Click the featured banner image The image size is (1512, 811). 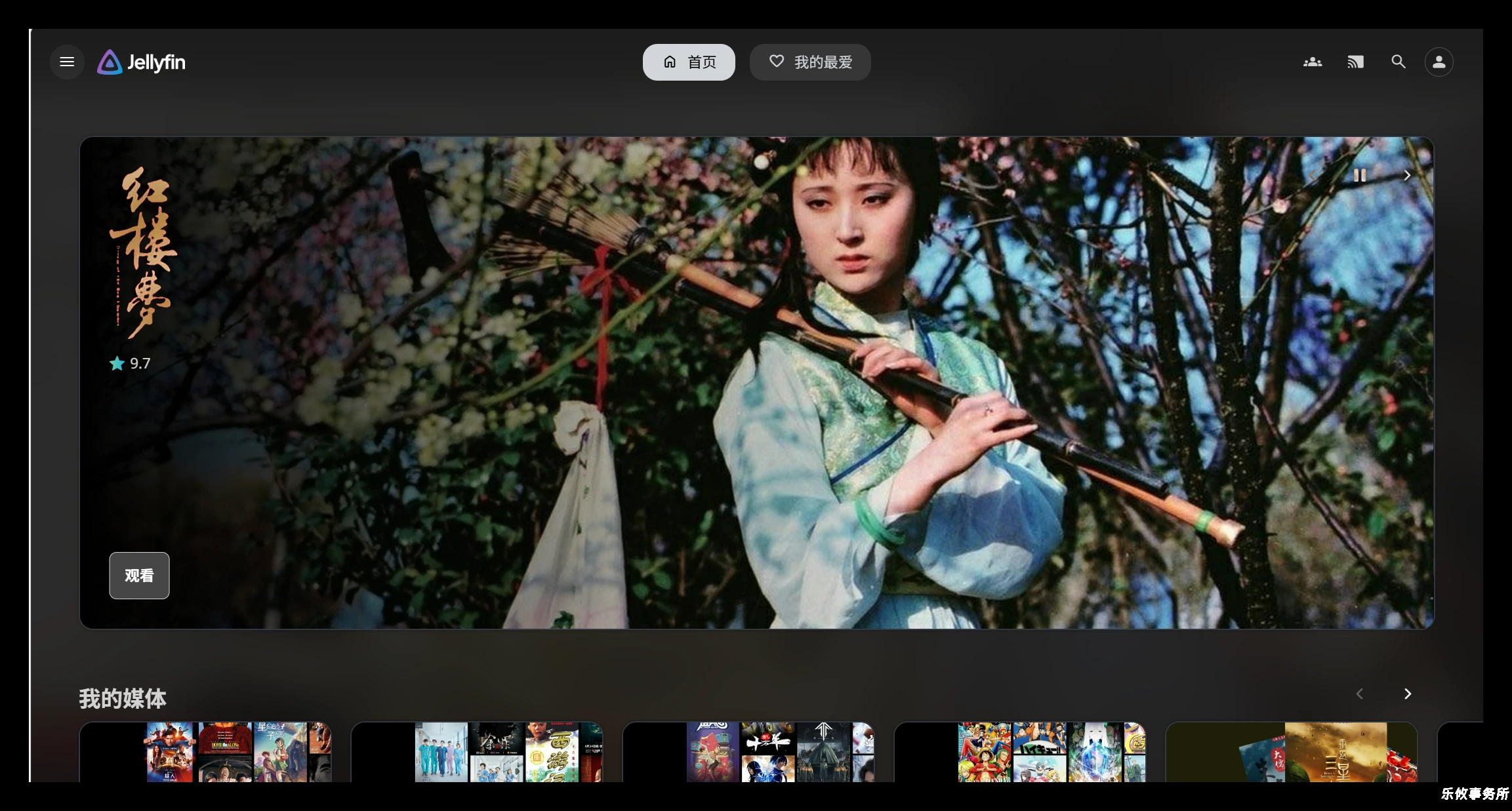point(757,383)
